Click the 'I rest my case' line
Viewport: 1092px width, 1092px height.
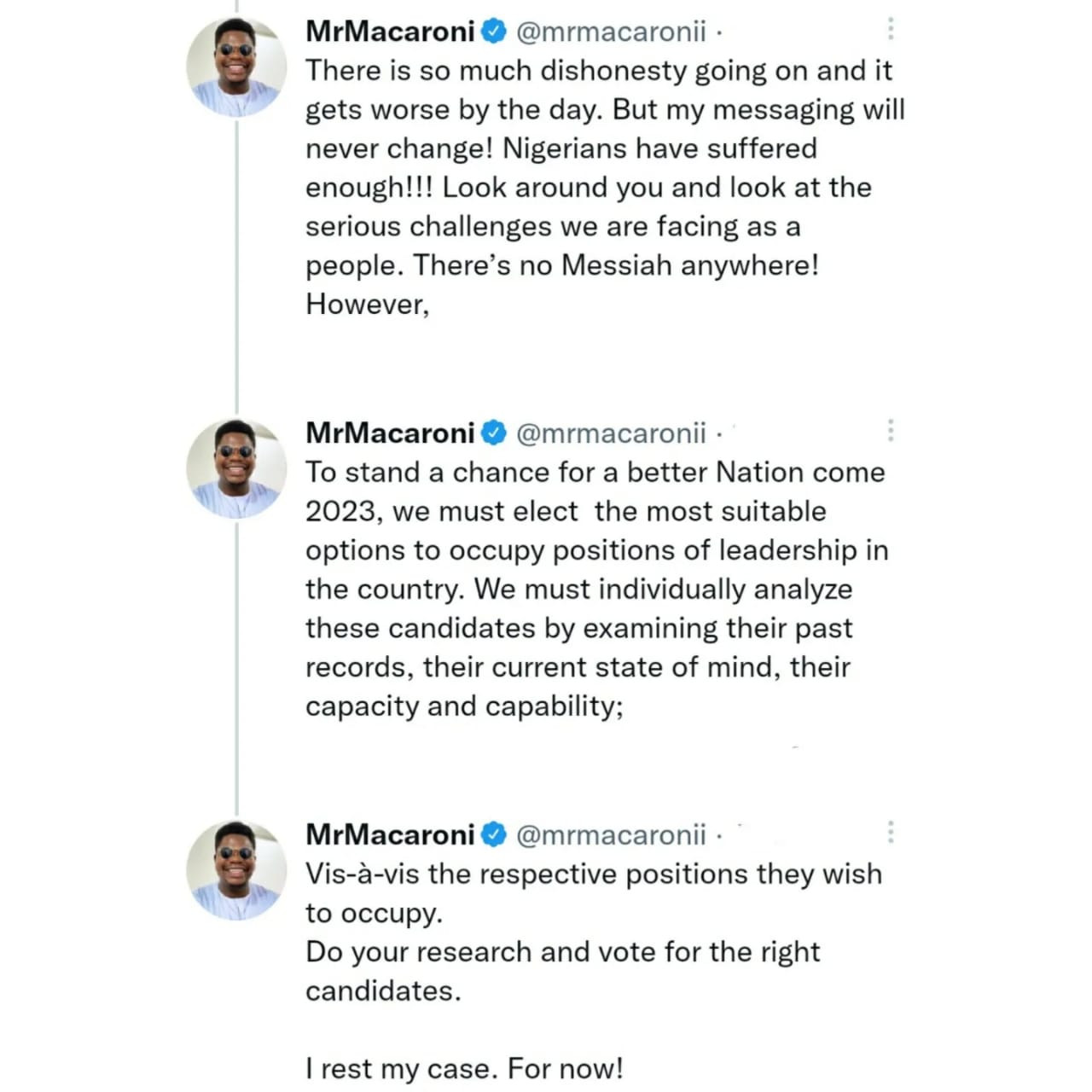[465, 1068]
